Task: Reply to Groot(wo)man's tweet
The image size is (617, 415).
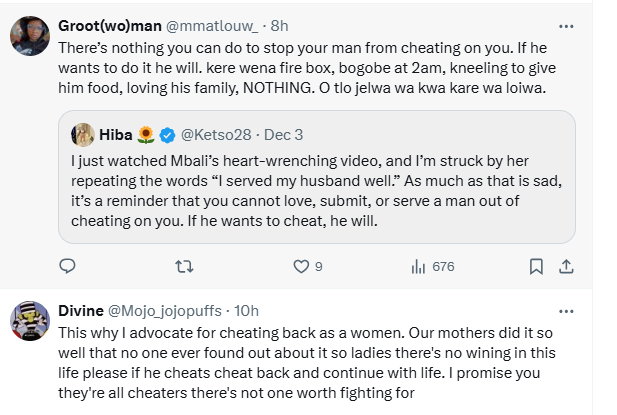Action: pos(68,266)
